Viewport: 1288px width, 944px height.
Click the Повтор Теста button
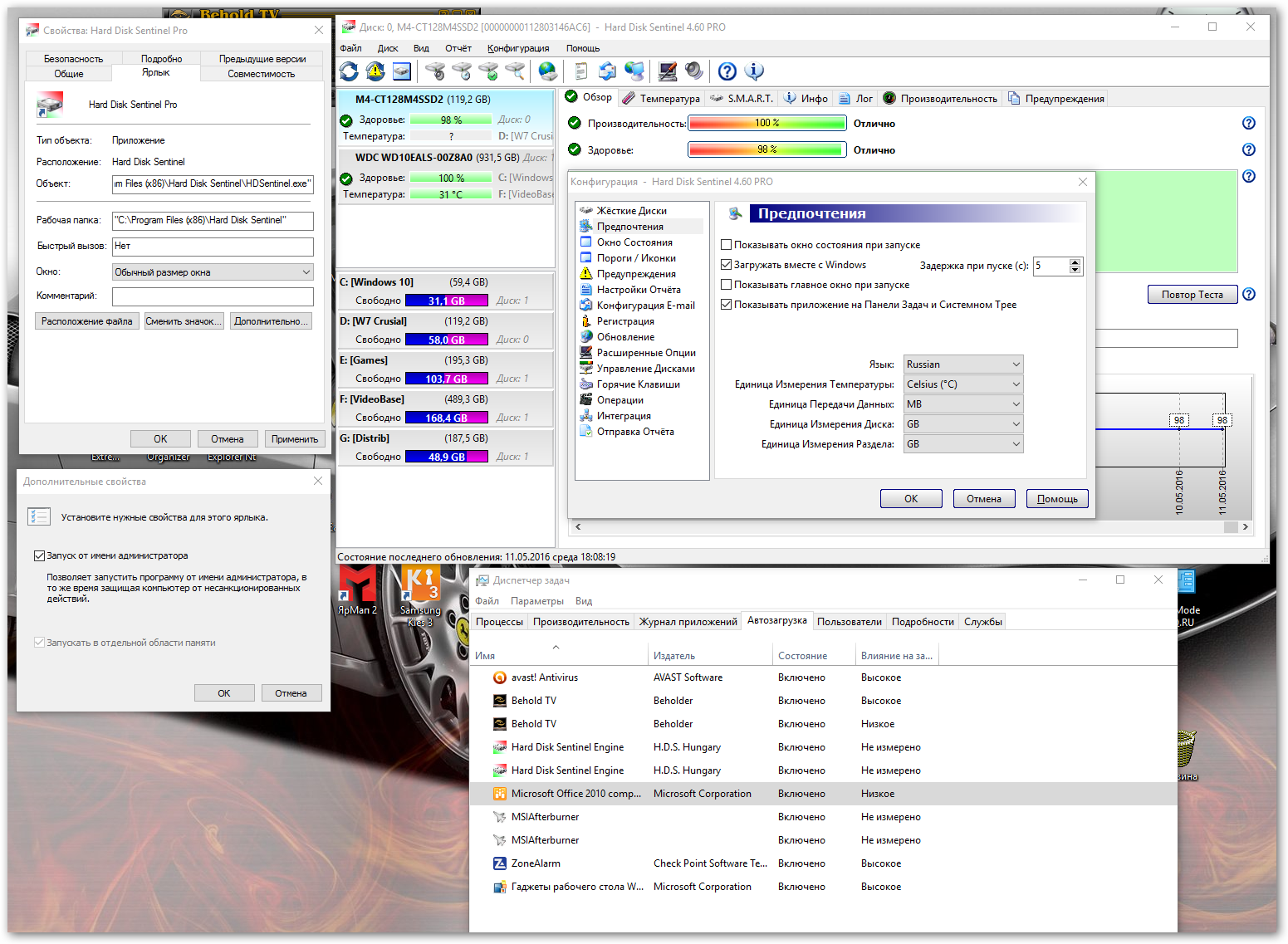(1193, 295)
